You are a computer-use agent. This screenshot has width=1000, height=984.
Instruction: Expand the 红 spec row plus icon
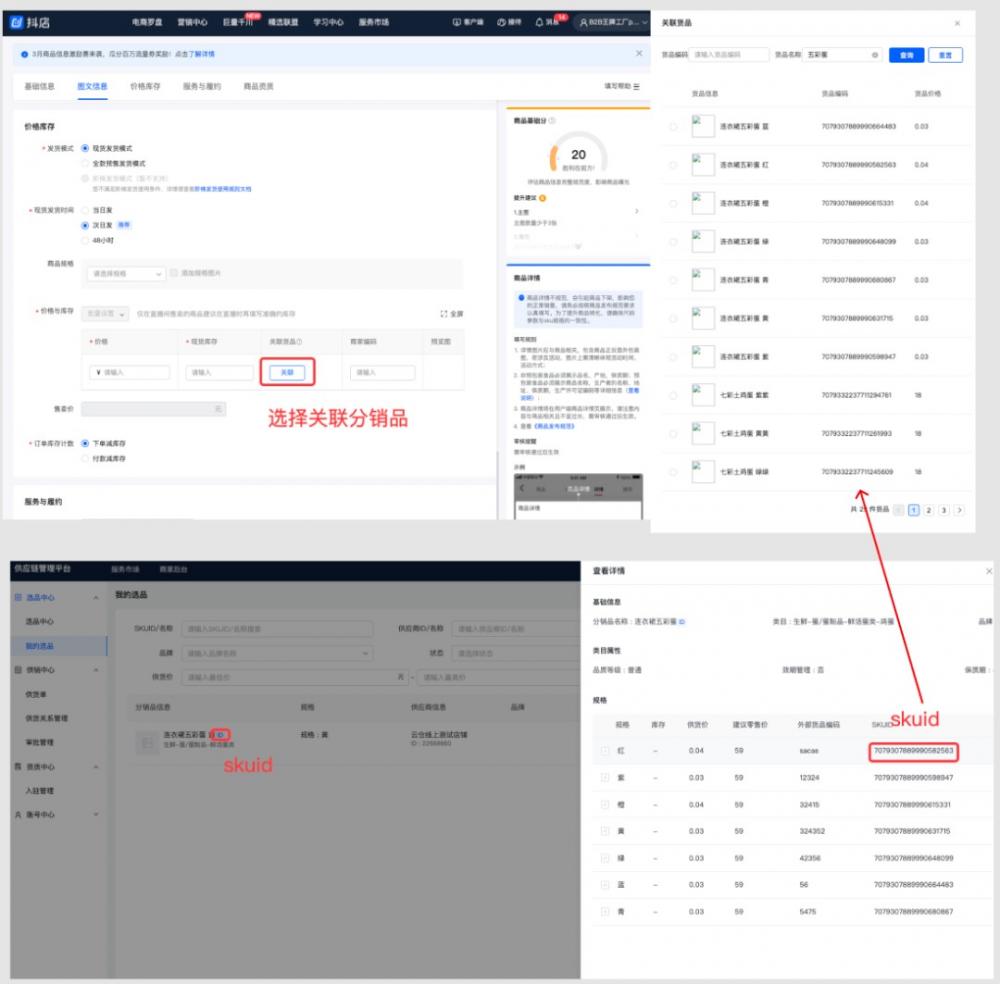604,751
